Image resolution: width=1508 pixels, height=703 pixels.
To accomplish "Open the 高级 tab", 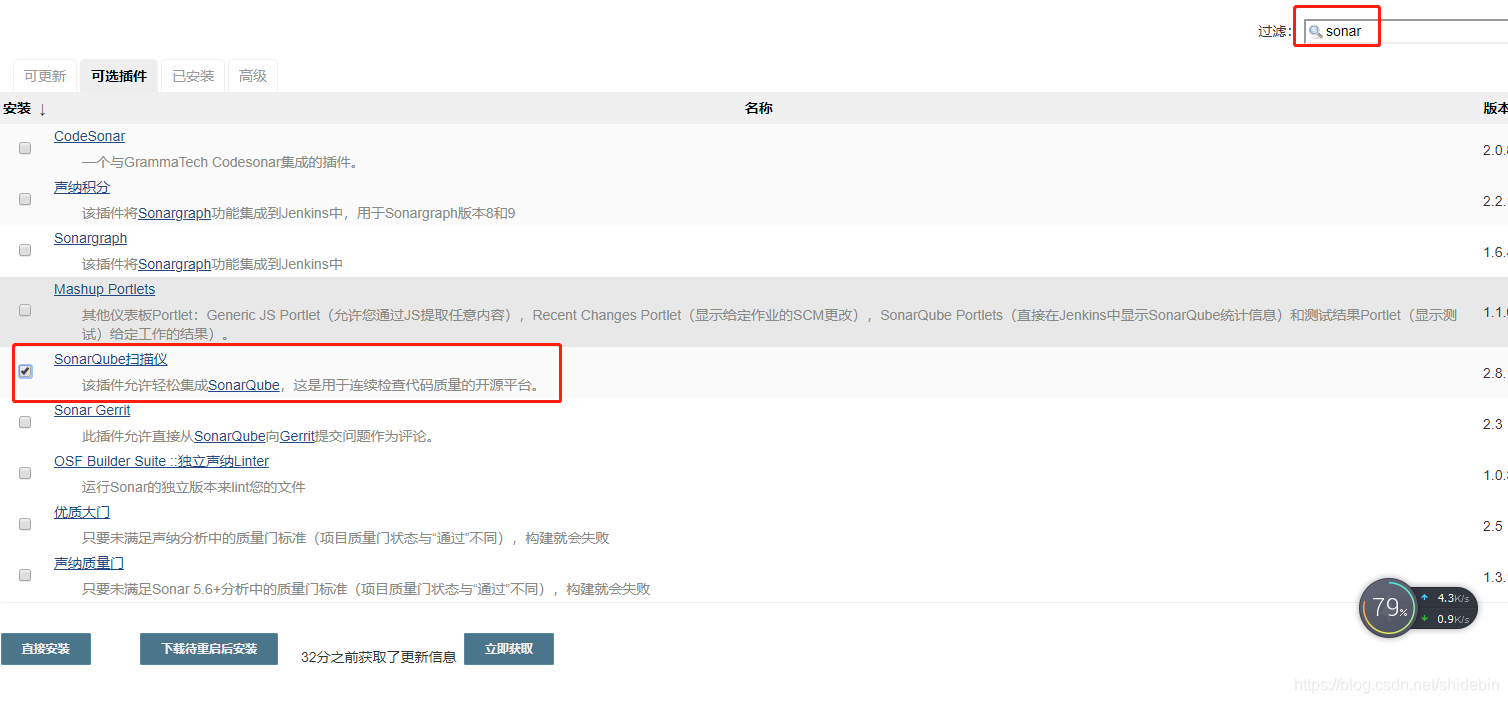I will click(253, 76).
